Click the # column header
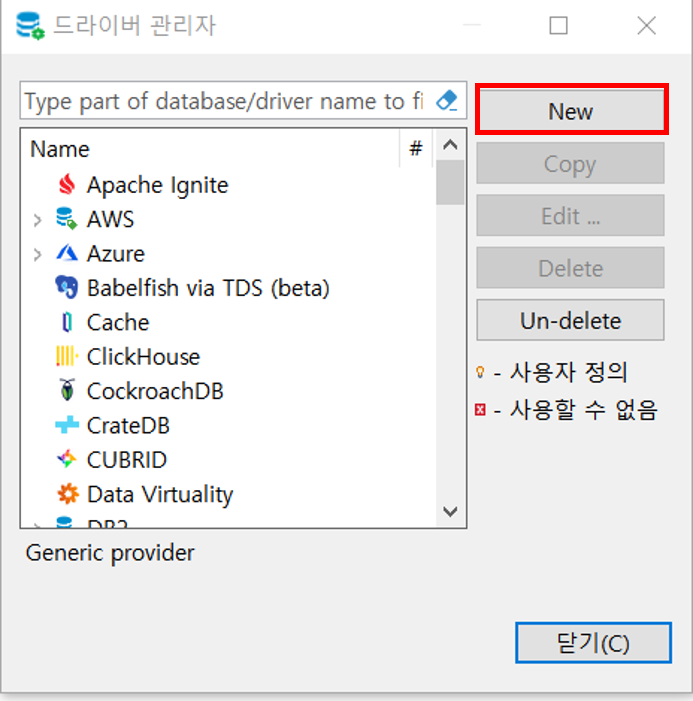 click(416, 148)
